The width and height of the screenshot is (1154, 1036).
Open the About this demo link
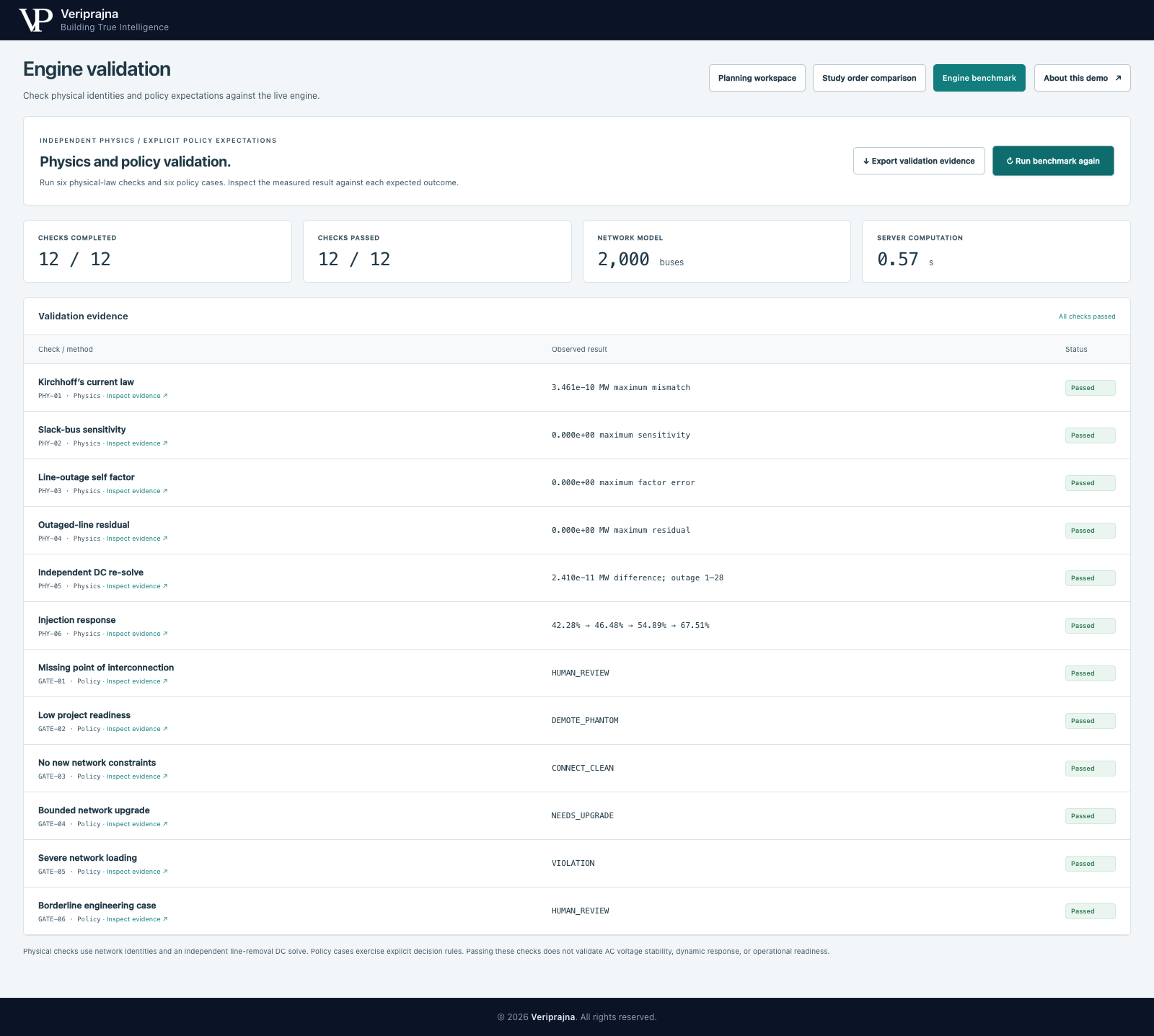click(x=1083, y=78)
